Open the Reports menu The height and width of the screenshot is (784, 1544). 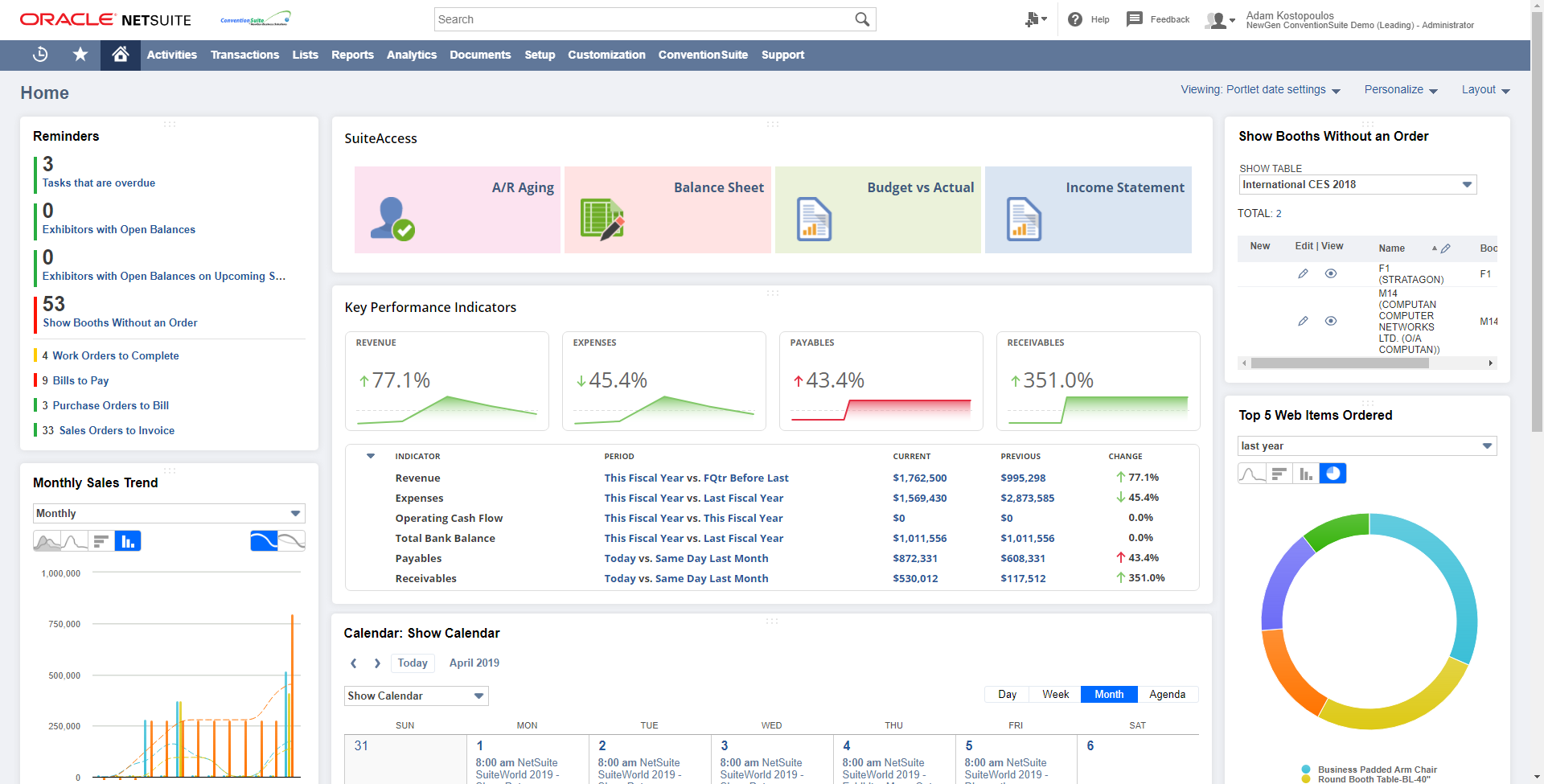point(352,55)
